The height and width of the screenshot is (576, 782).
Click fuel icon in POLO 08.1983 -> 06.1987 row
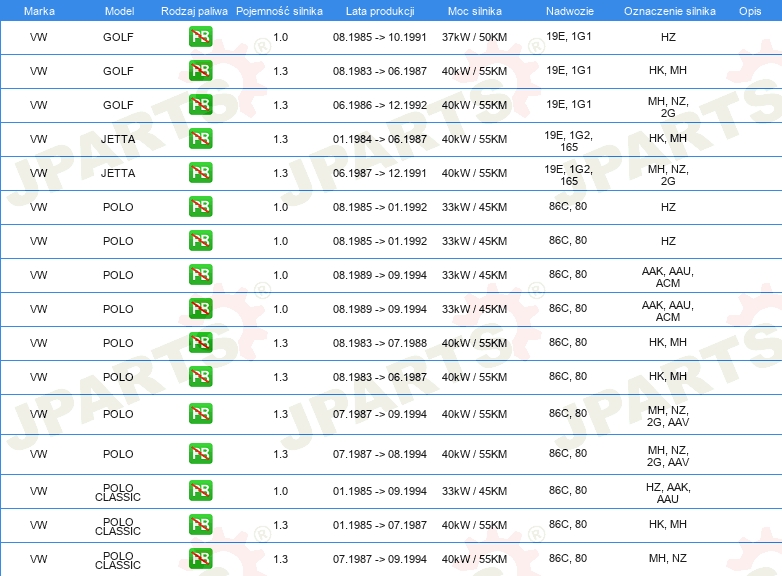pyautogui.click(x=200, y=377)
